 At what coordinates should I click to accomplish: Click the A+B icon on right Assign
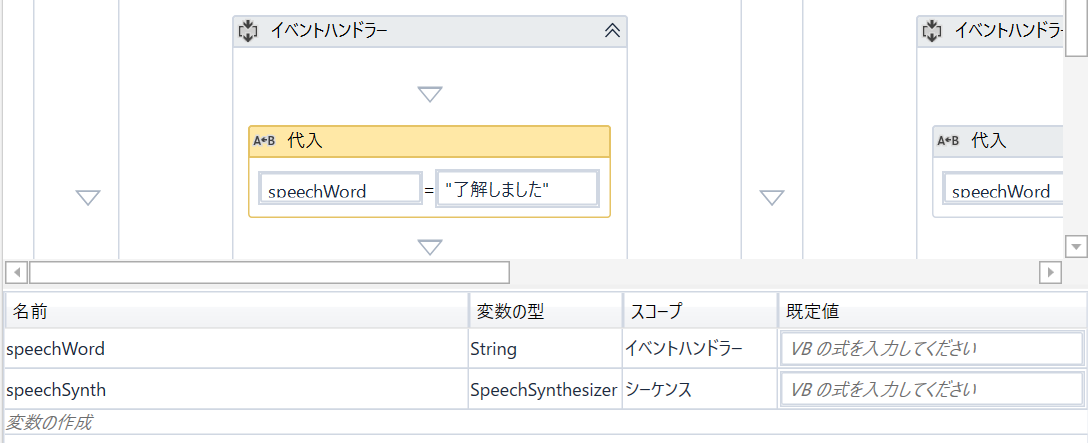948,141
